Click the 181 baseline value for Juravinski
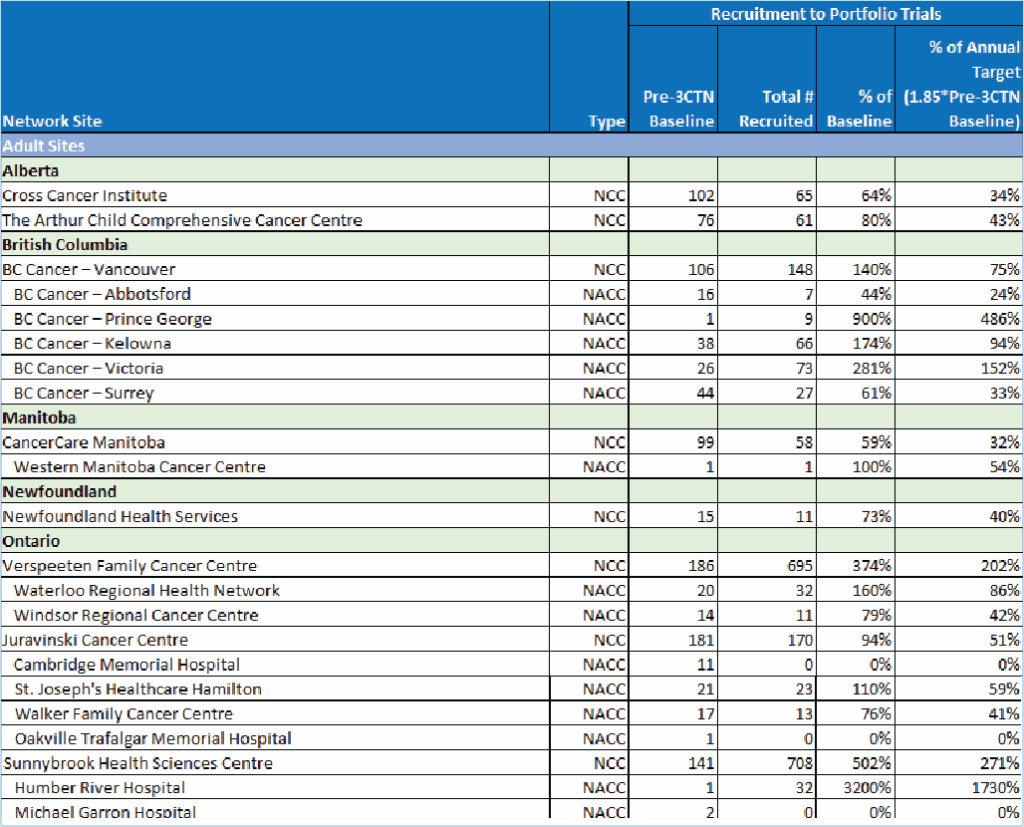Image resolution: width=1024 pixels, height=827 pixels. point(701,640)
